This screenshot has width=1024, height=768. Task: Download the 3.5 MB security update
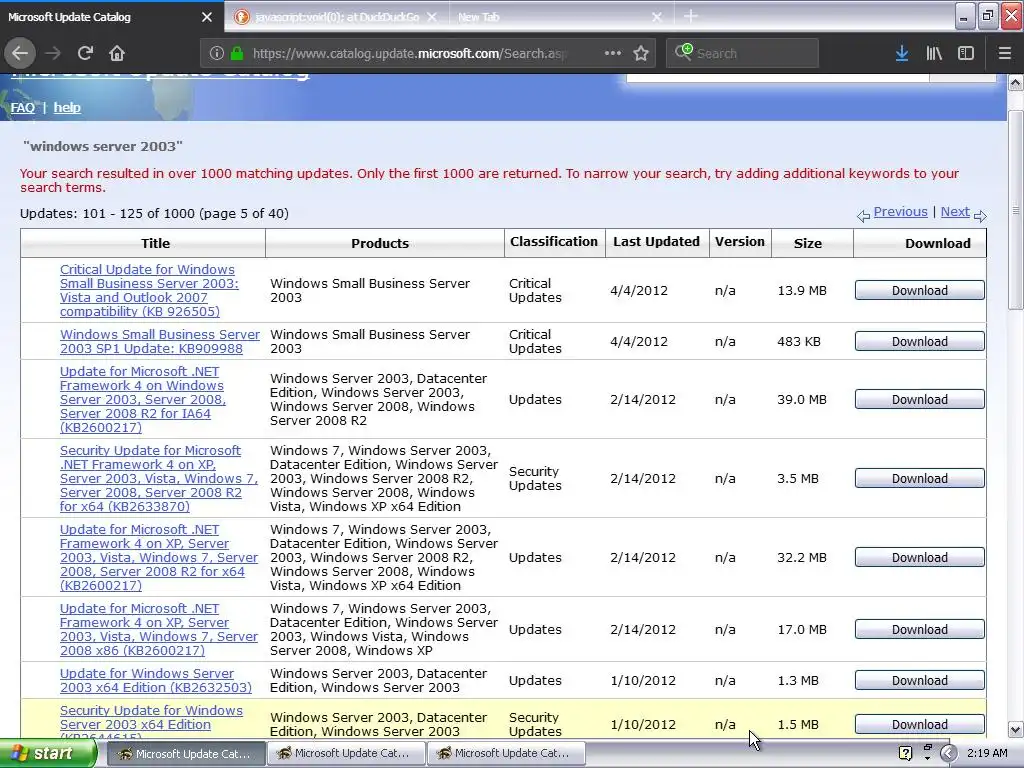pyautogui.click(x=920, y=479)
